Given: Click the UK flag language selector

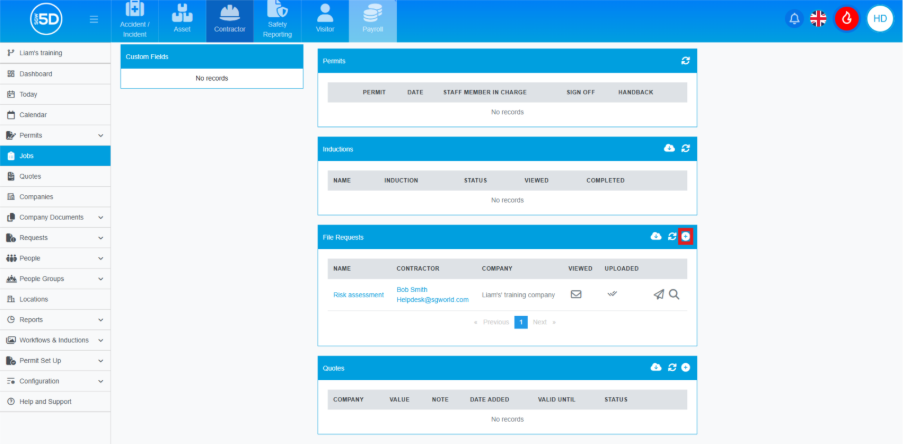Looking at the screenshot, I should [x=818, y=19].
